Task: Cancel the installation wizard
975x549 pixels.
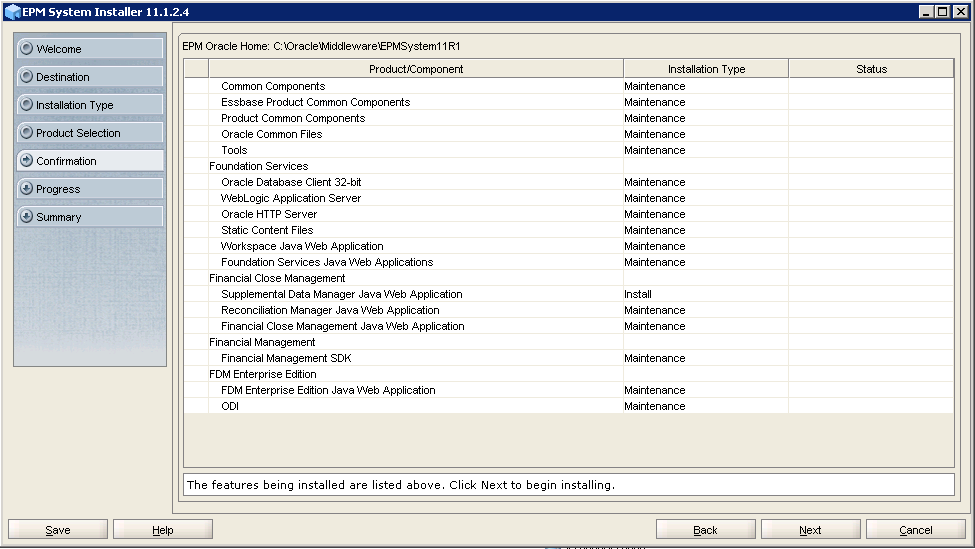Action: click(915, 530)
